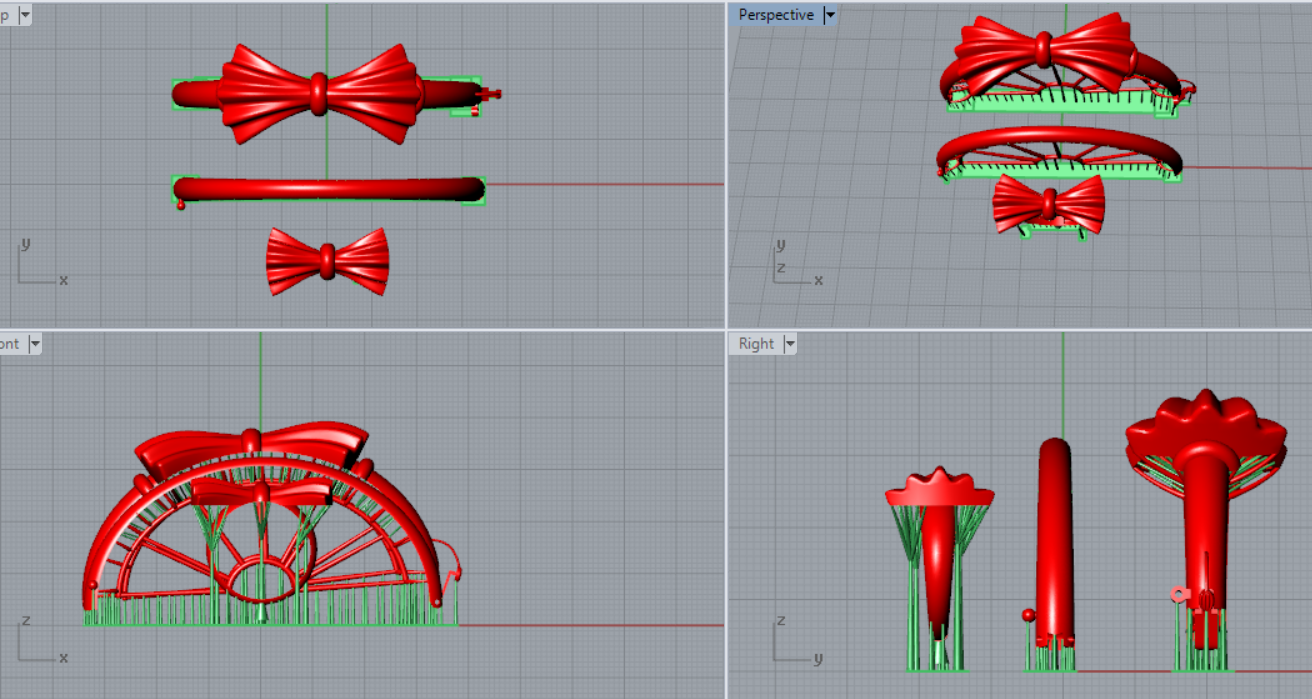Open the Perspective viewport dropdown arrow

[x=829, y=15]
